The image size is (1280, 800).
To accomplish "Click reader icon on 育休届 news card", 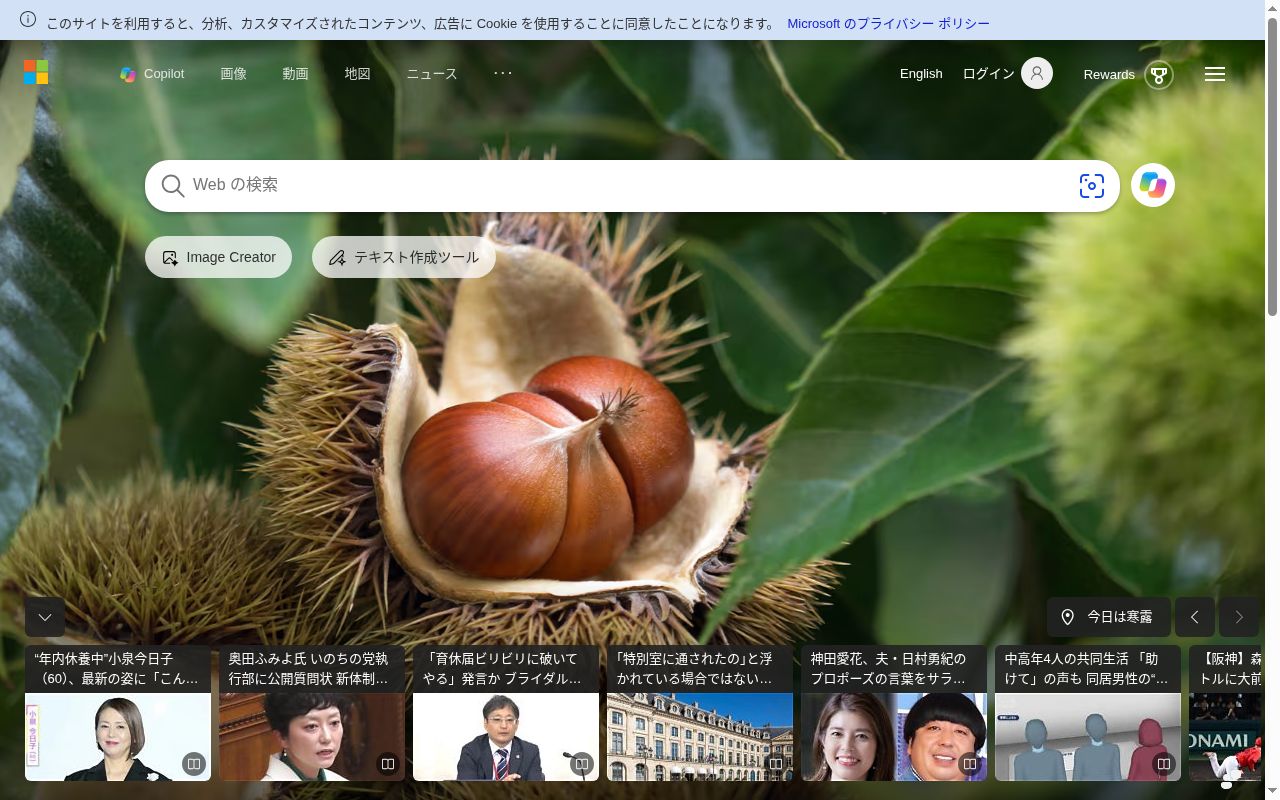I will [582, 764].
